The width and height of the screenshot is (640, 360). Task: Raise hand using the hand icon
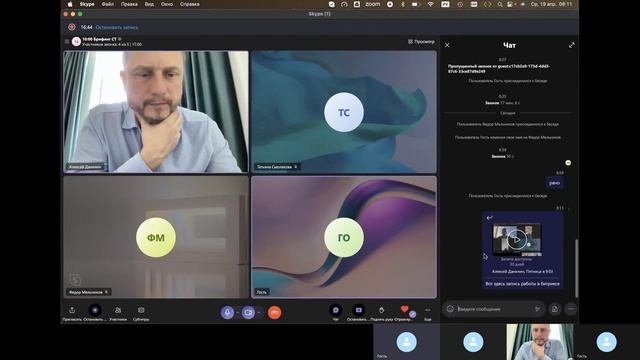pyautogui.click(x=381, y=311)
